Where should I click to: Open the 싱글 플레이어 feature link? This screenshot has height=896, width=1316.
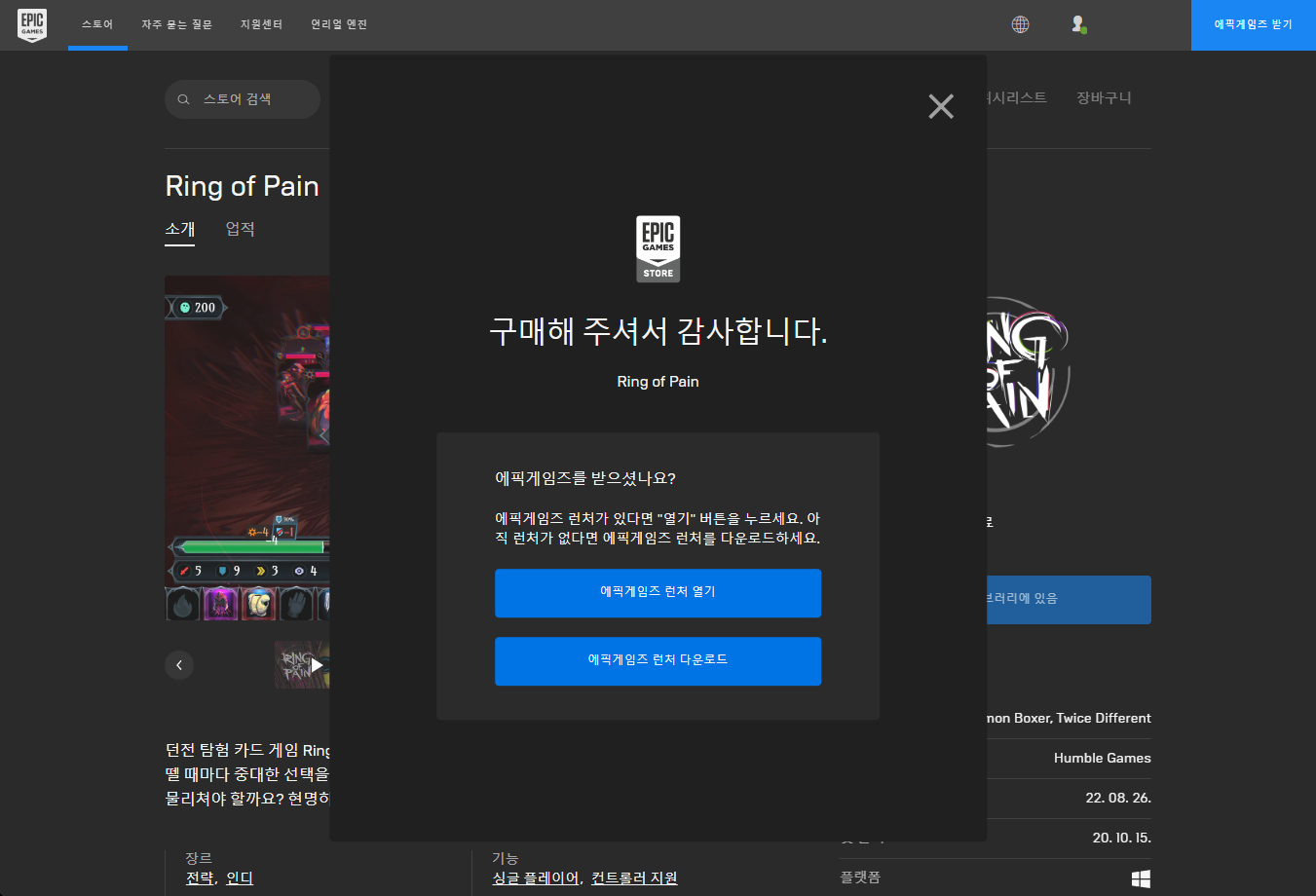pos(536,878)
